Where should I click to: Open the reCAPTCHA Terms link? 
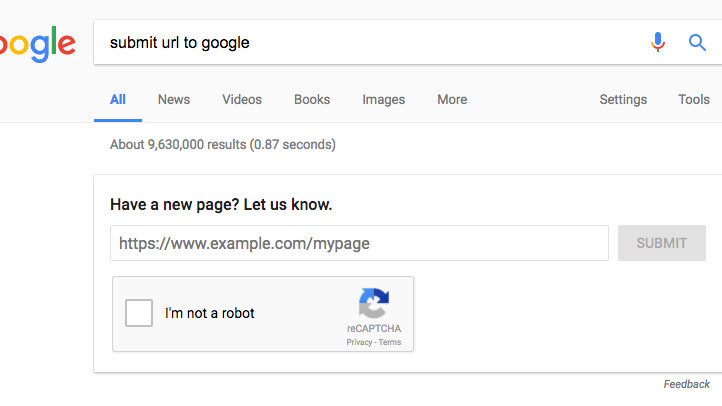(x=390, y=342)
